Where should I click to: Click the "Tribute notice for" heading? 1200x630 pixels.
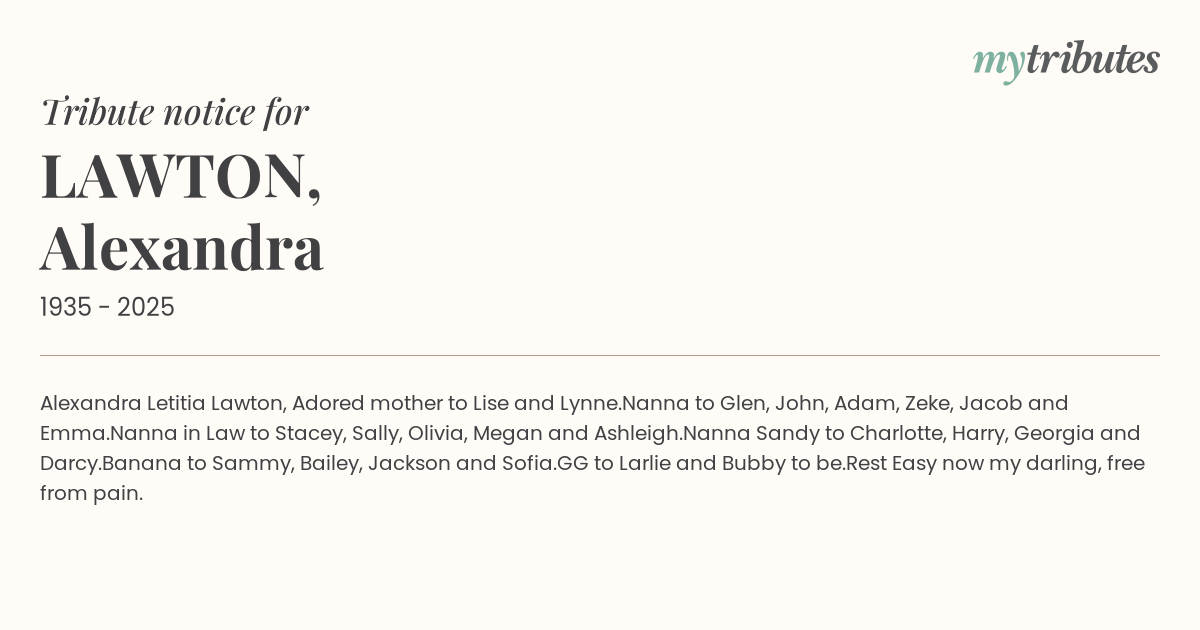click(174, 112)
